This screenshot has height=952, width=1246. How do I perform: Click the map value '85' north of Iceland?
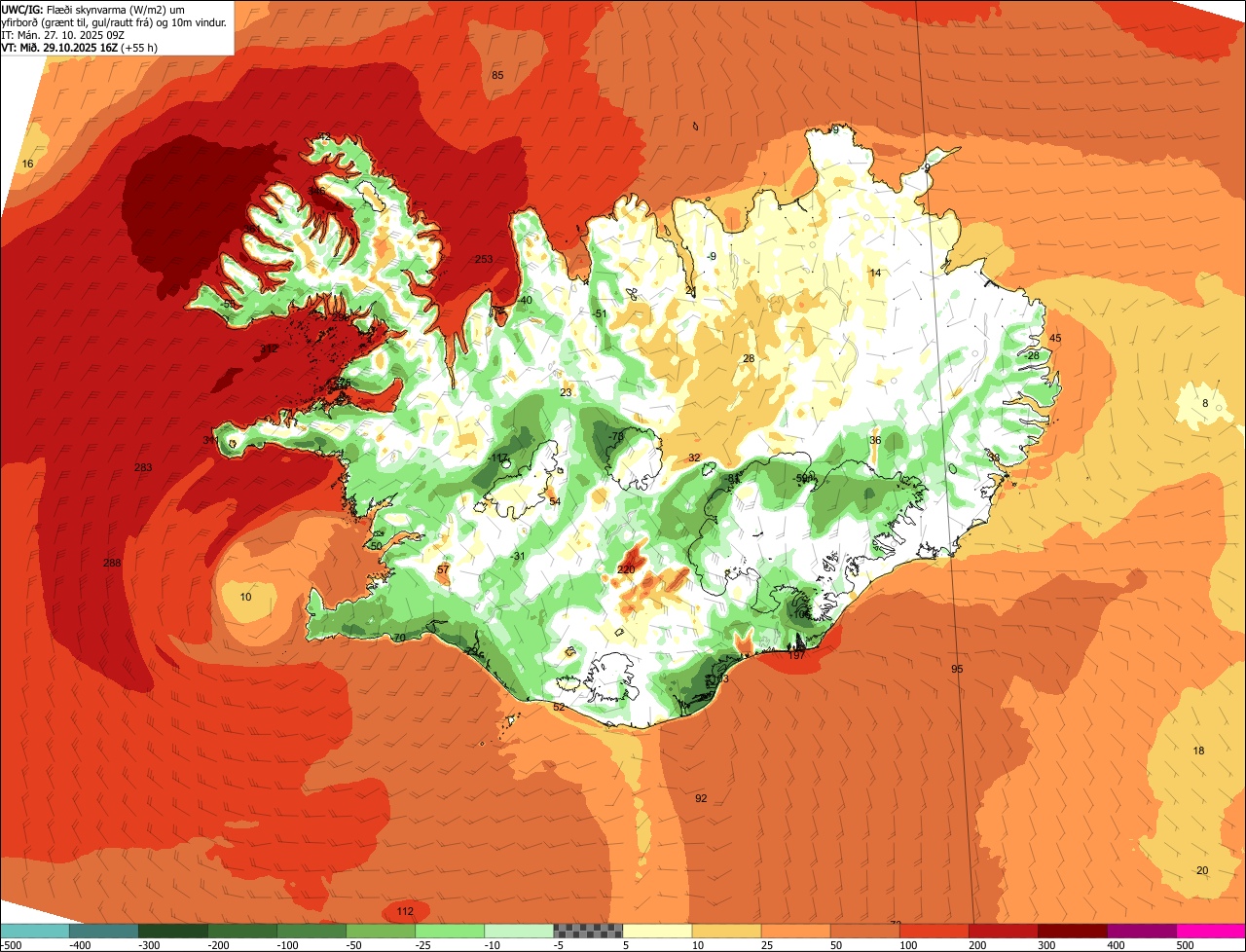click(x=497, y=76)
